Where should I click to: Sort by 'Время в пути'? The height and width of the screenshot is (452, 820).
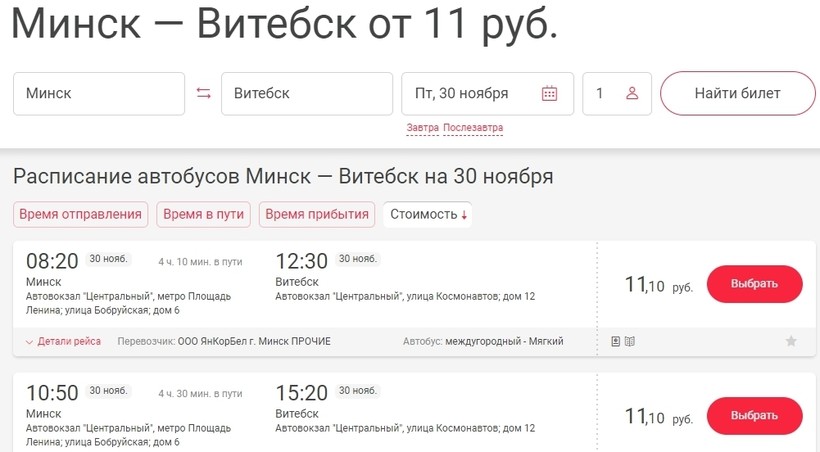(x=203, y=214)
